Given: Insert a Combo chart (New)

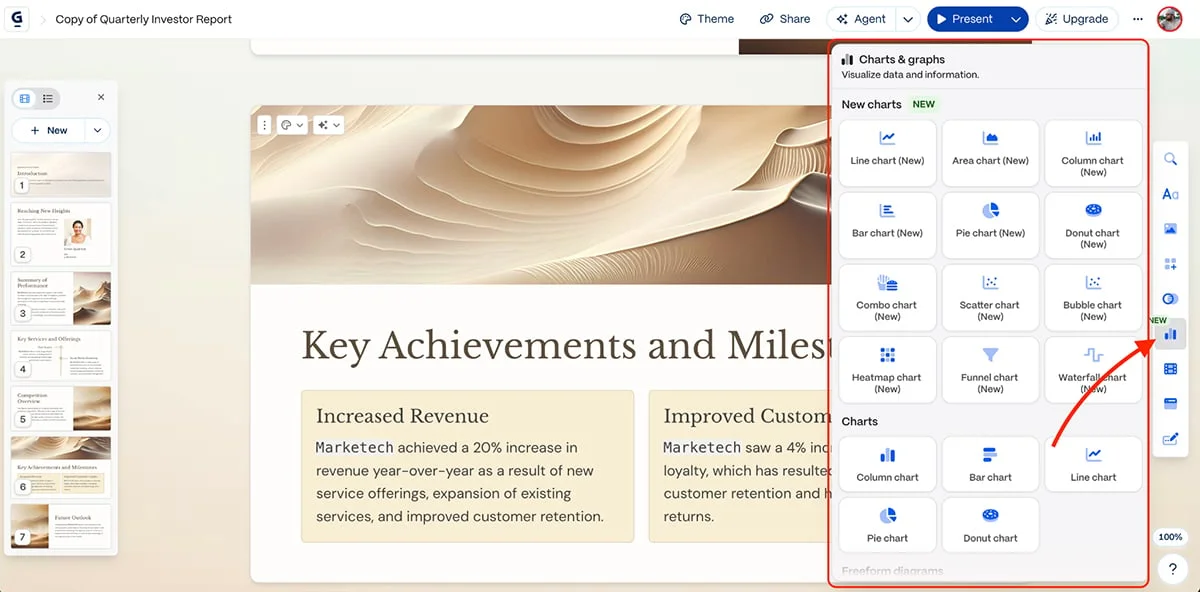Looking at the screenshot, I should tap(888, 297).
